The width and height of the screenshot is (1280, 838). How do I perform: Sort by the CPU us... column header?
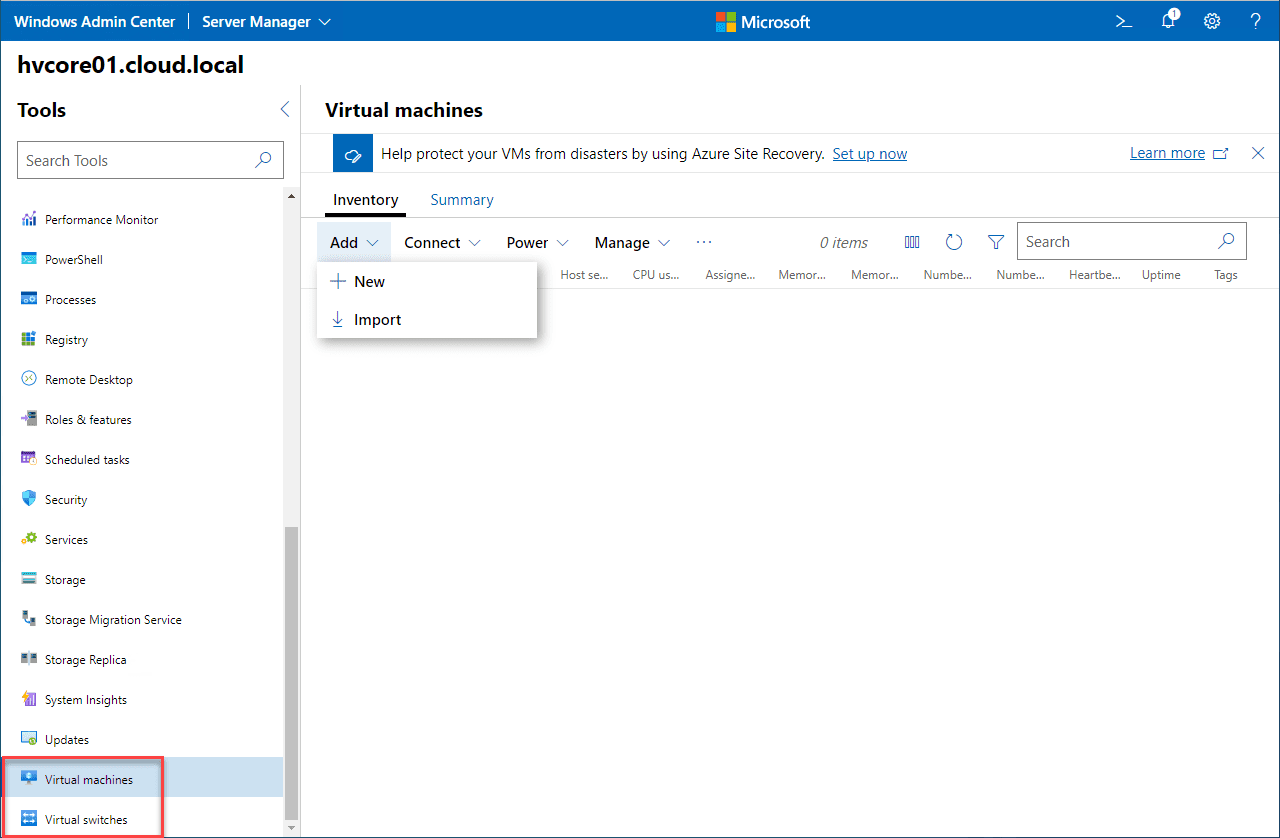click(657, 275)
